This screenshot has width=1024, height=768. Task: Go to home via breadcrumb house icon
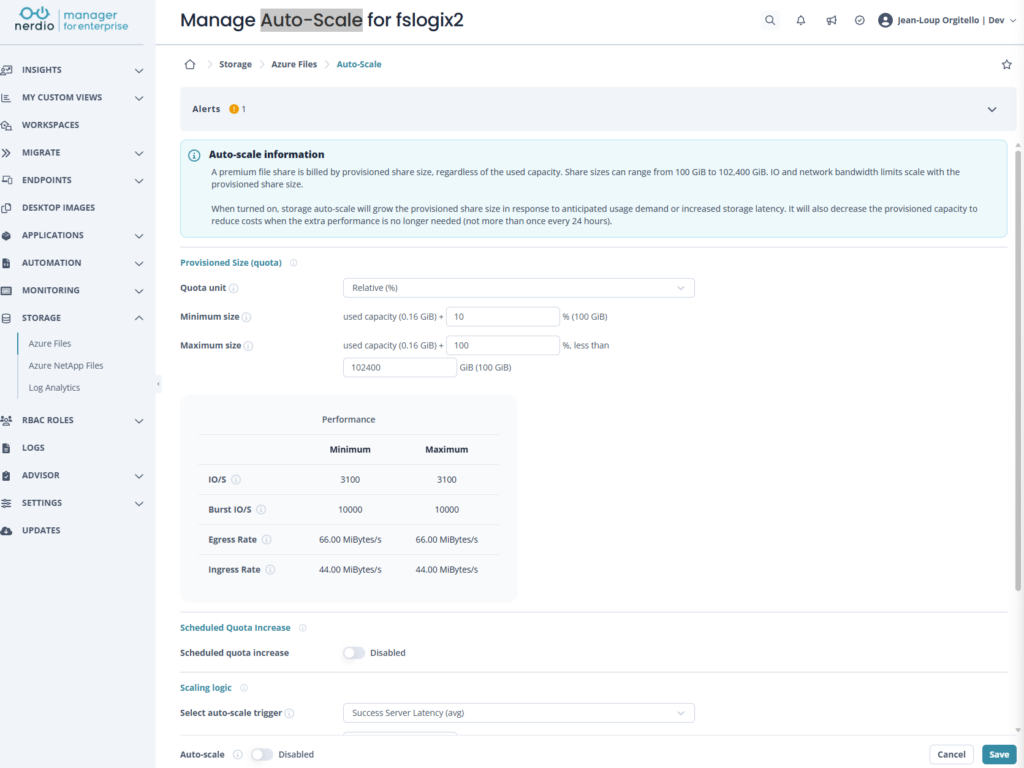point(190,64)
